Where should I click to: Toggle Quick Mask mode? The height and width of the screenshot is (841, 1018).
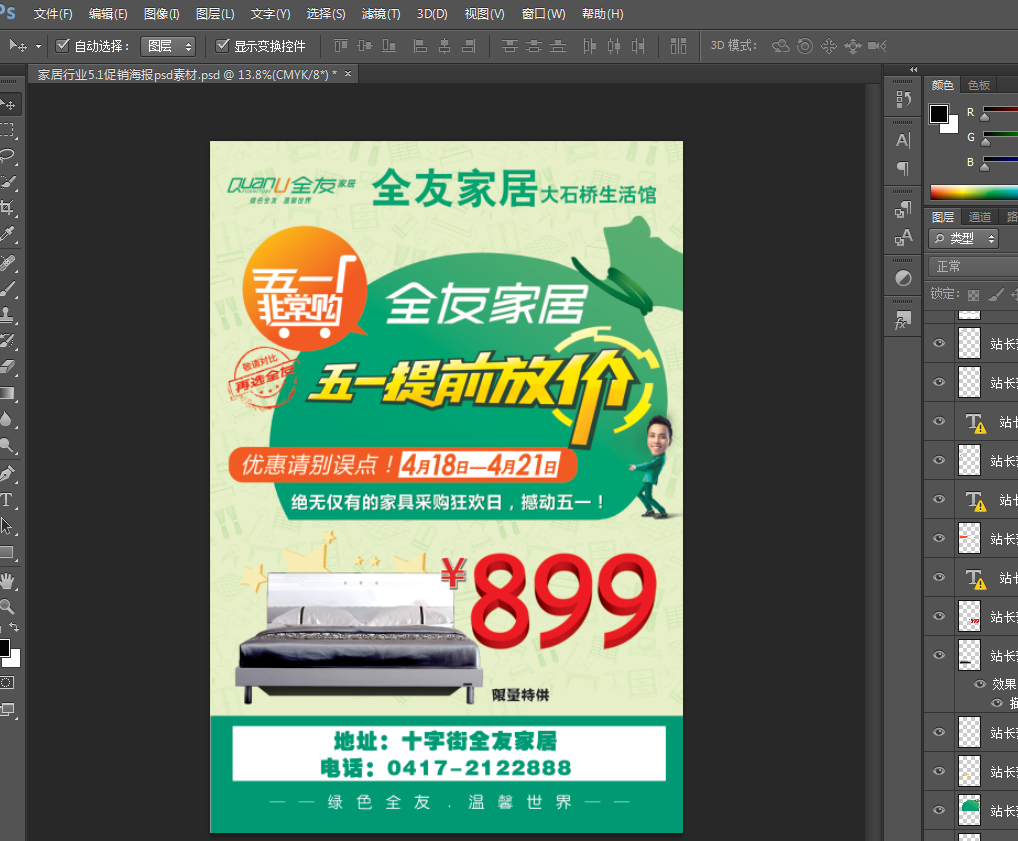click(x=6, y=683)
